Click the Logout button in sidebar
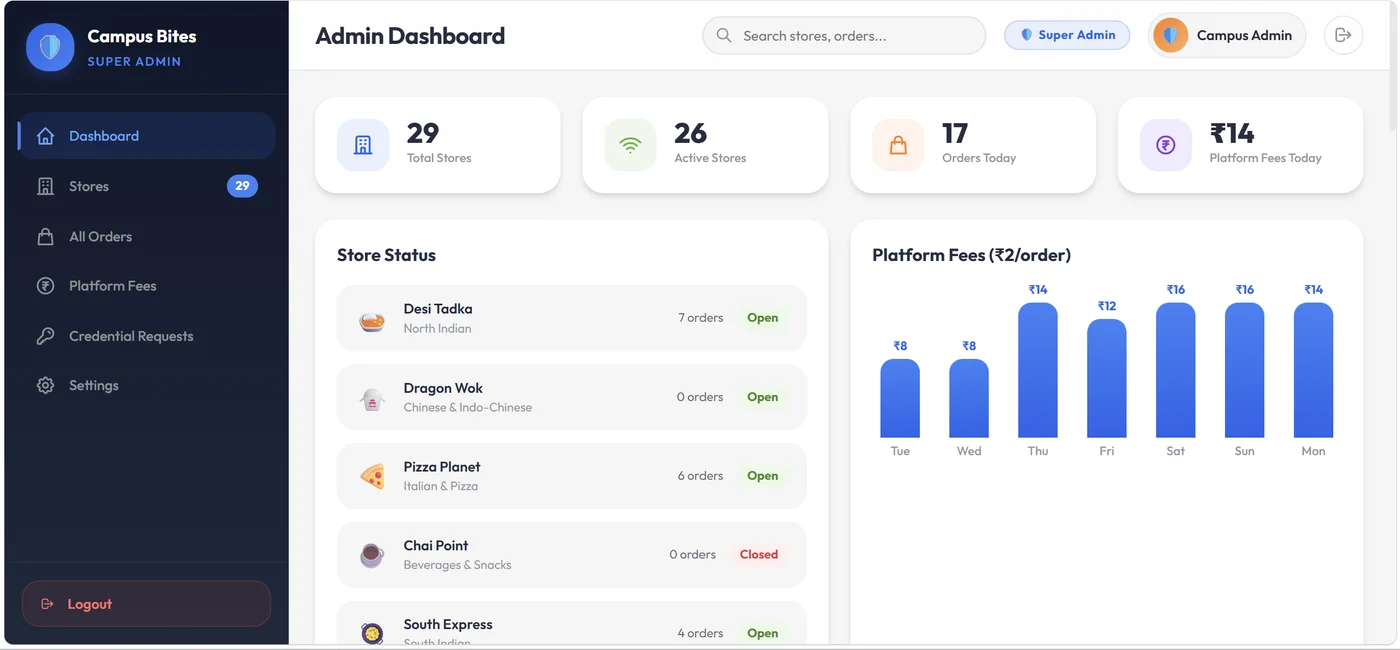 [146, 604]
